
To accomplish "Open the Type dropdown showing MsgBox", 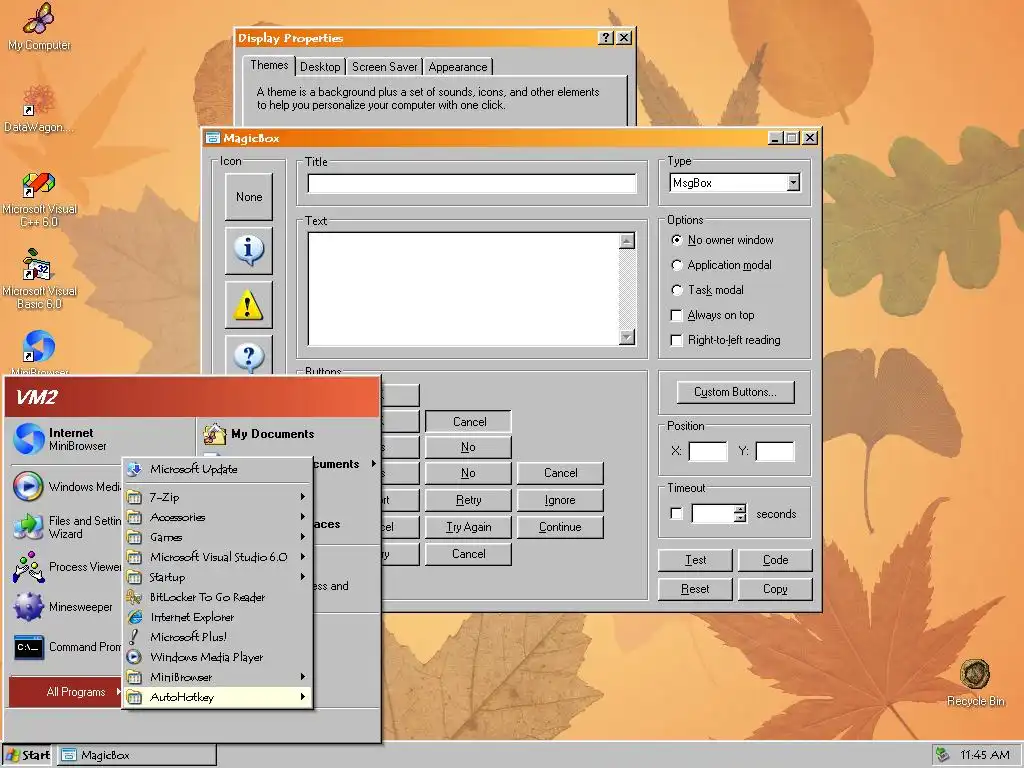I will (793, 183).
